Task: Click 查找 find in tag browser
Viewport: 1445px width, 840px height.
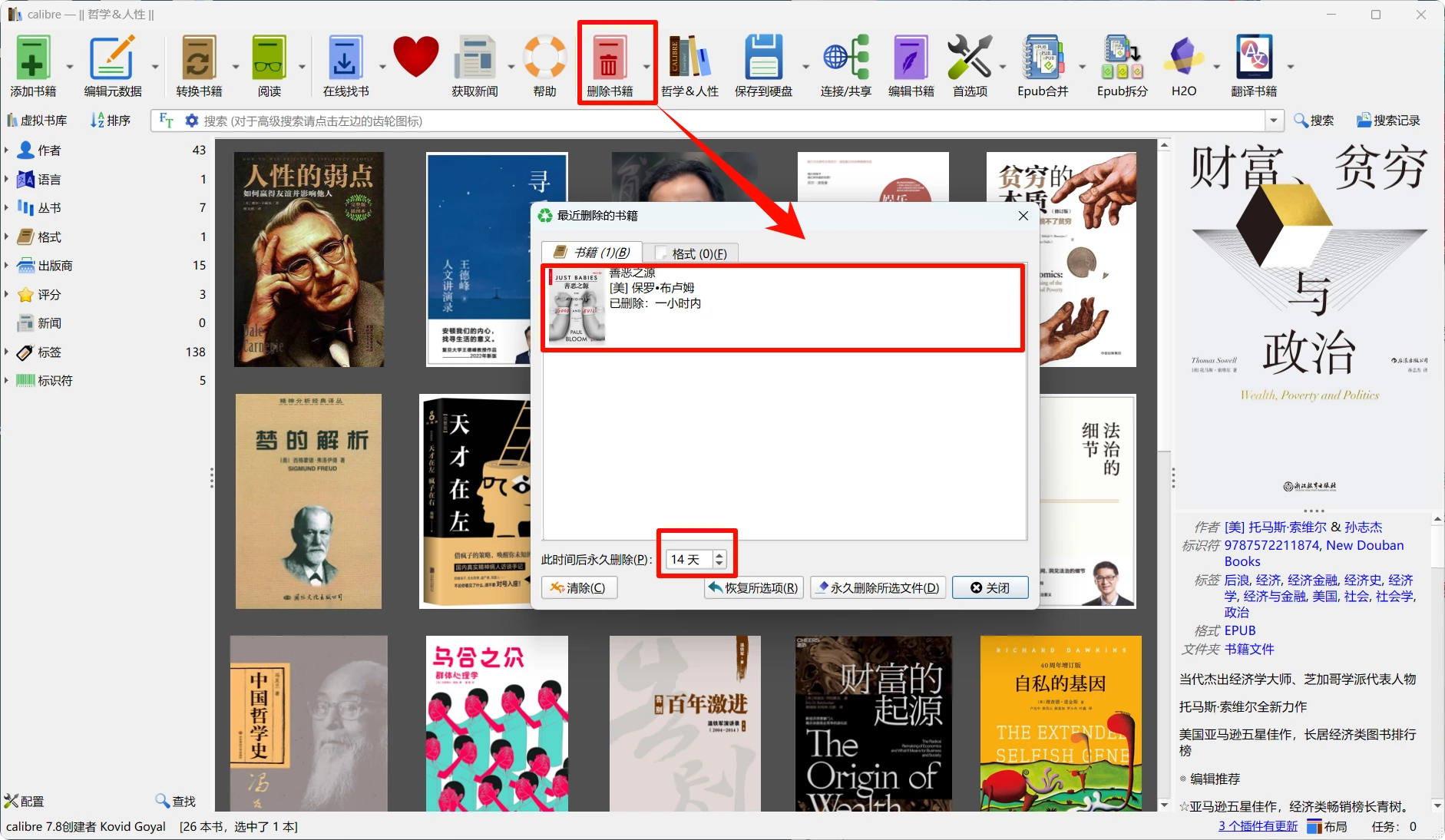Action: tap(176, 801)
